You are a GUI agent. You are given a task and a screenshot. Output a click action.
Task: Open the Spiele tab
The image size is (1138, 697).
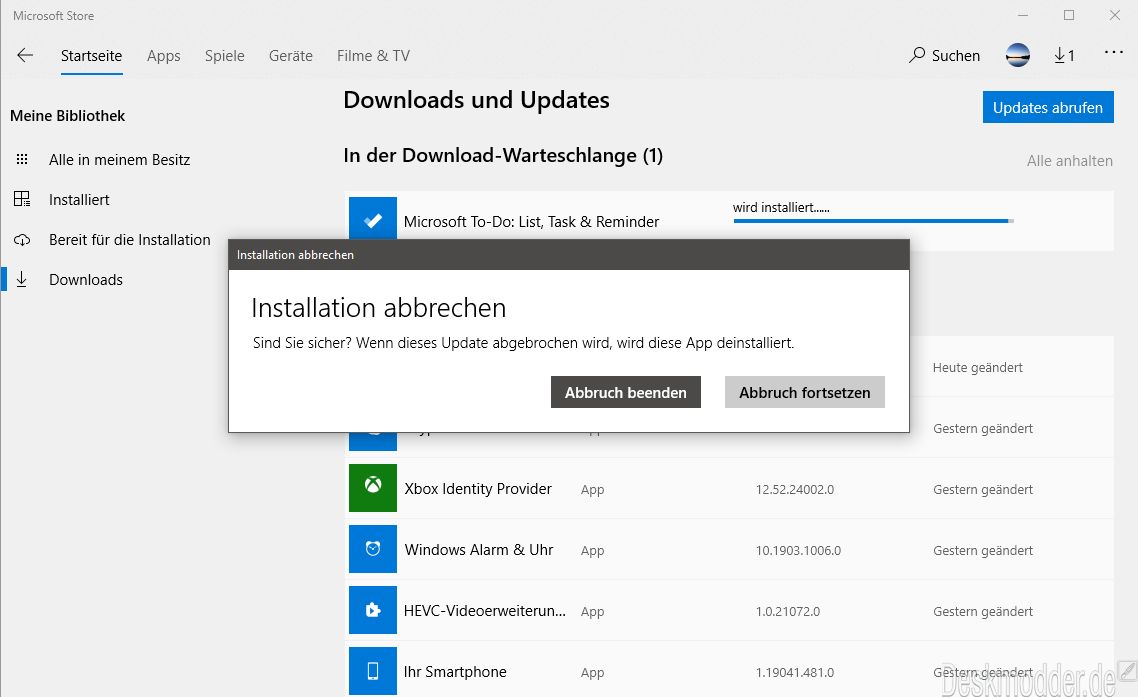[224, 56]
